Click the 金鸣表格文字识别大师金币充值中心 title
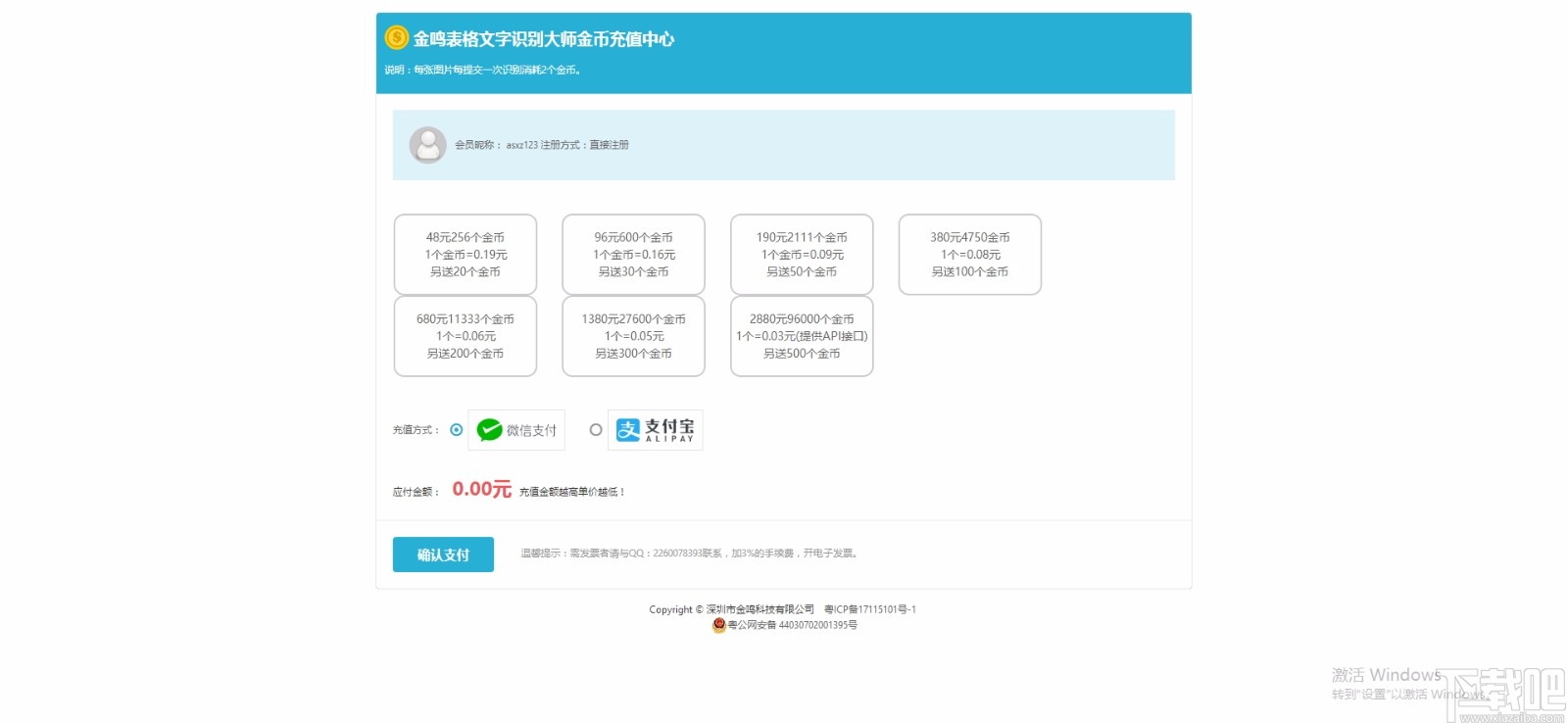 tap(544, 39)
